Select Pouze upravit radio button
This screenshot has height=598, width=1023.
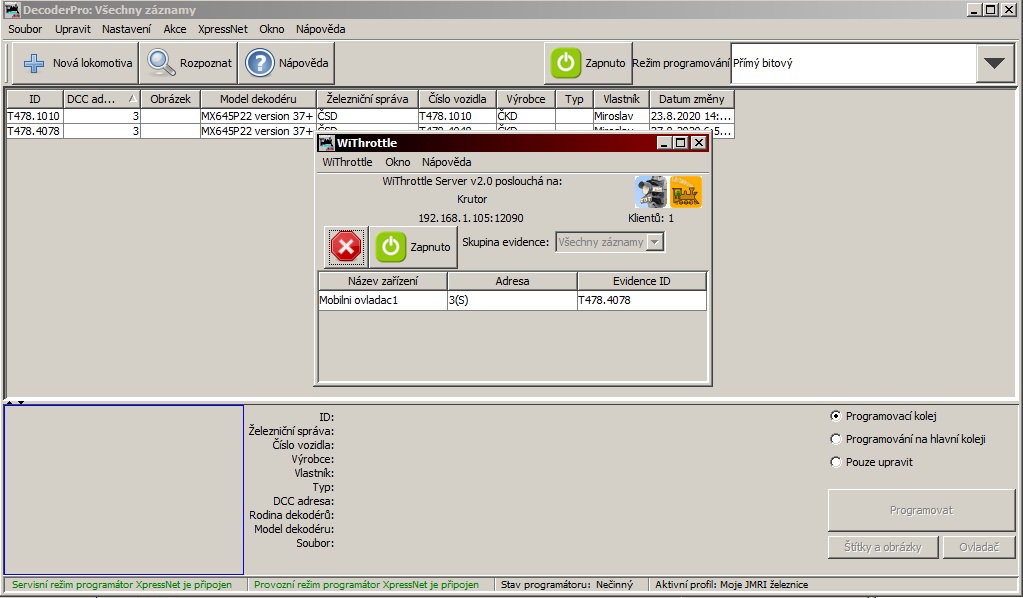(836, 462)
